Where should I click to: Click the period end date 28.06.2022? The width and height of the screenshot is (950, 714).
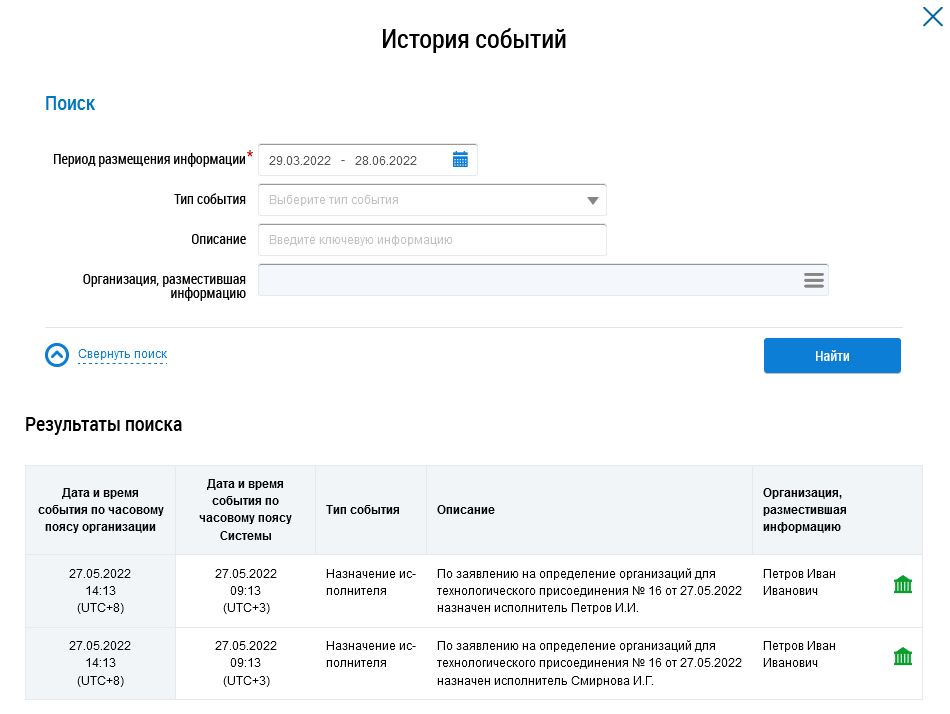pyautogui.click(x=386, y=160)
